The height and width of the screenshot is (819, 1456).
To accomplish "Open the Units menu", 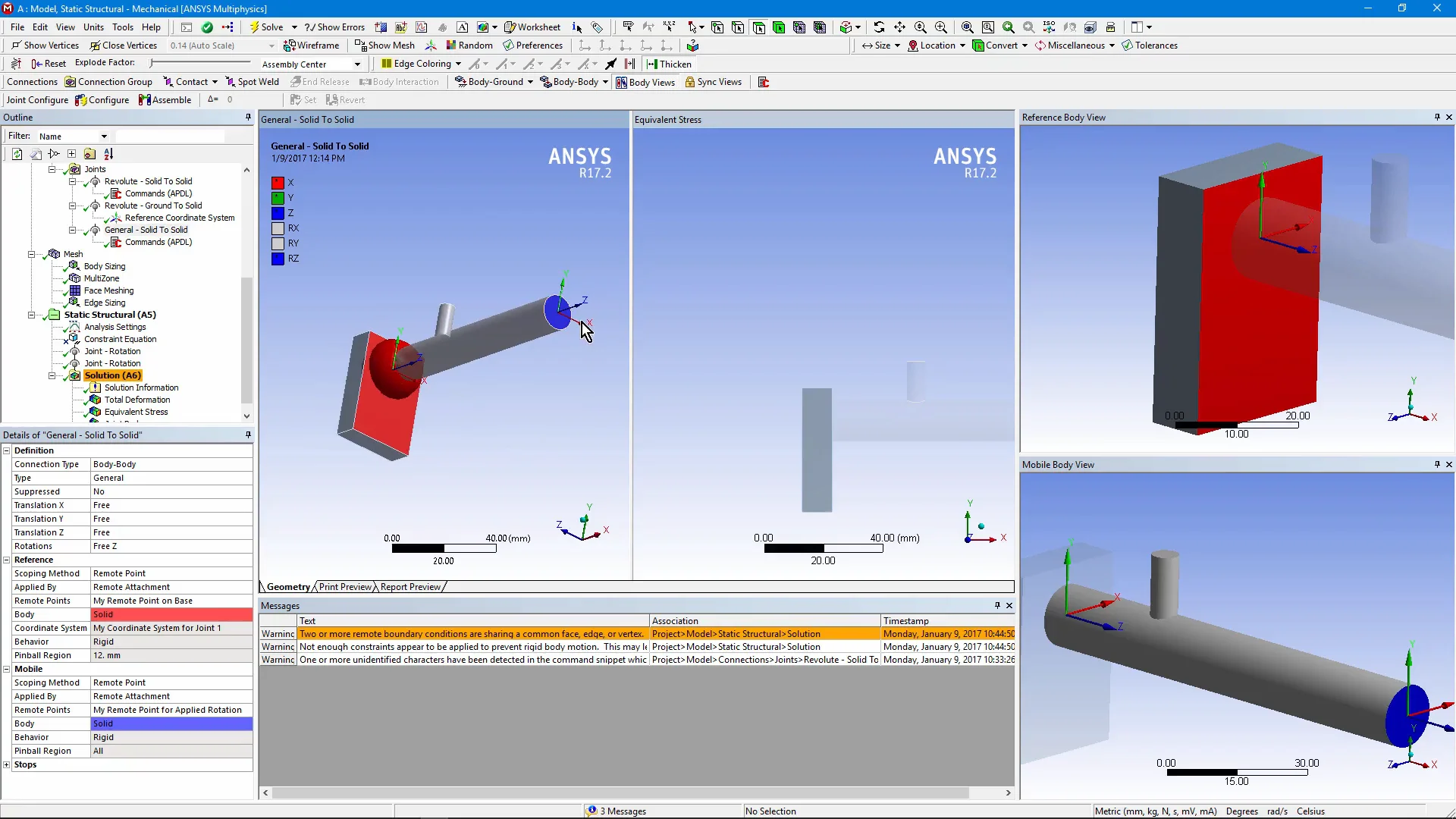I will 93,27.
